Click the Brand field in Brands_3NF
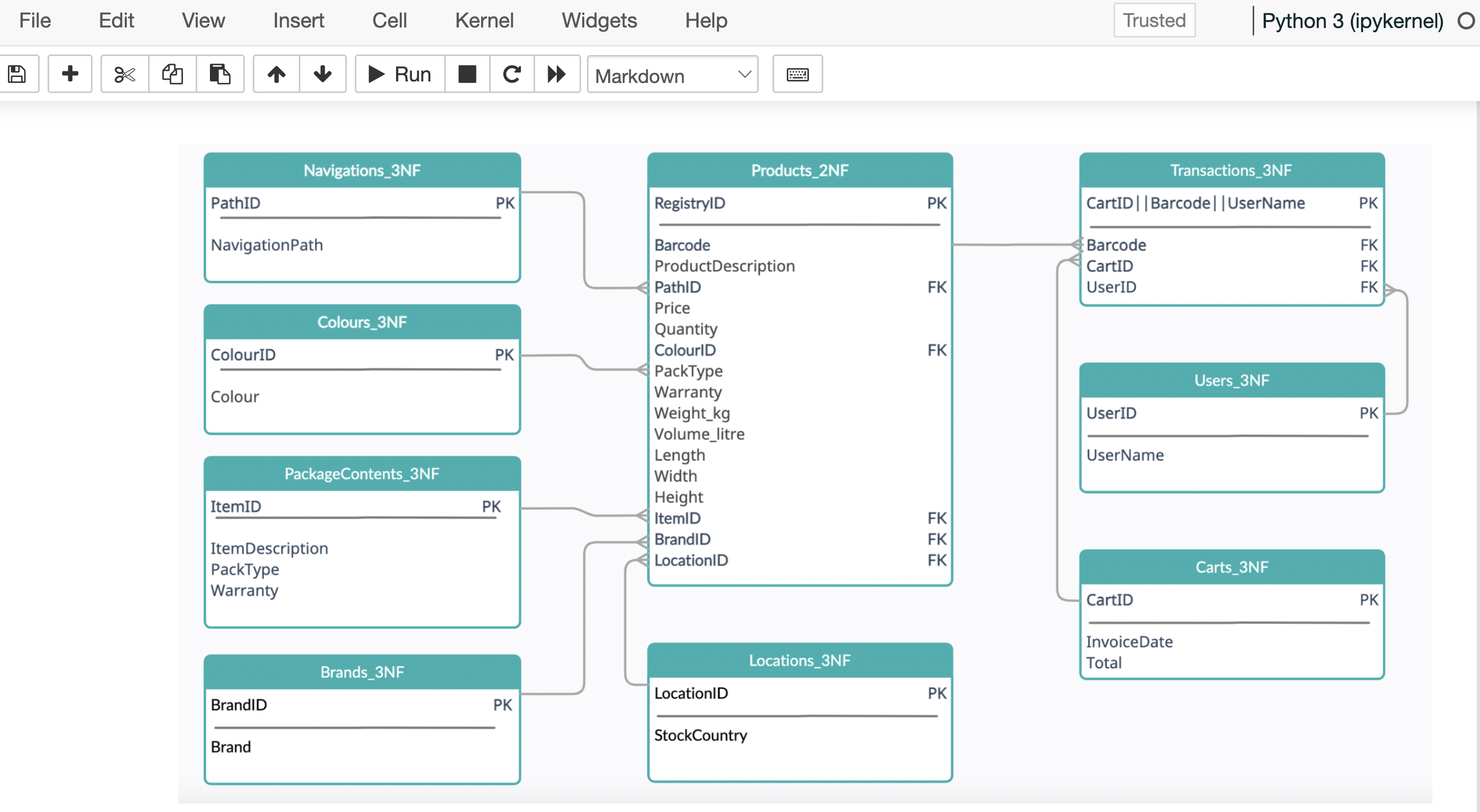This screenshot has height=812, width=1480. coord(231,747)
